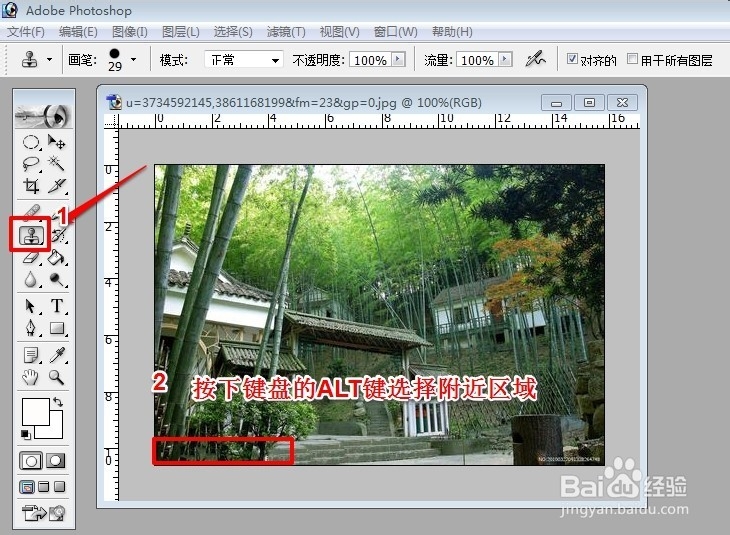Click the swap foreground/background colors arrow

point(58,401)
